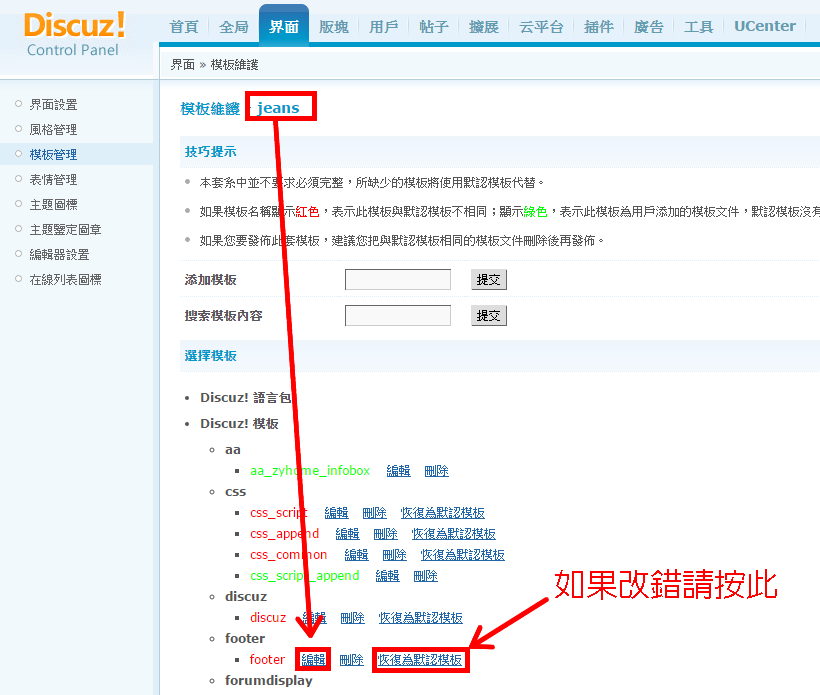This screenshot has height=695, width=820.
Task: Open the 首頁 top menu tab
Action: point(184,26)
